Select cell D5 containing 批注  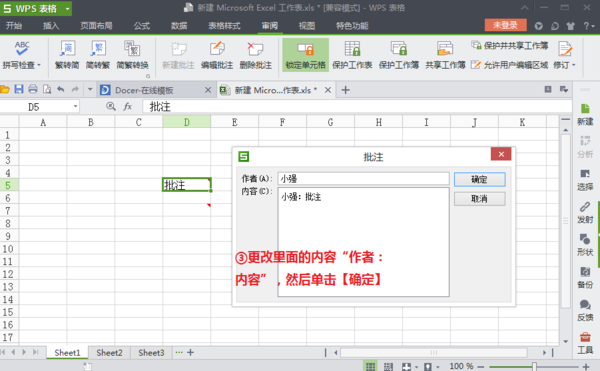click(187, 185)
